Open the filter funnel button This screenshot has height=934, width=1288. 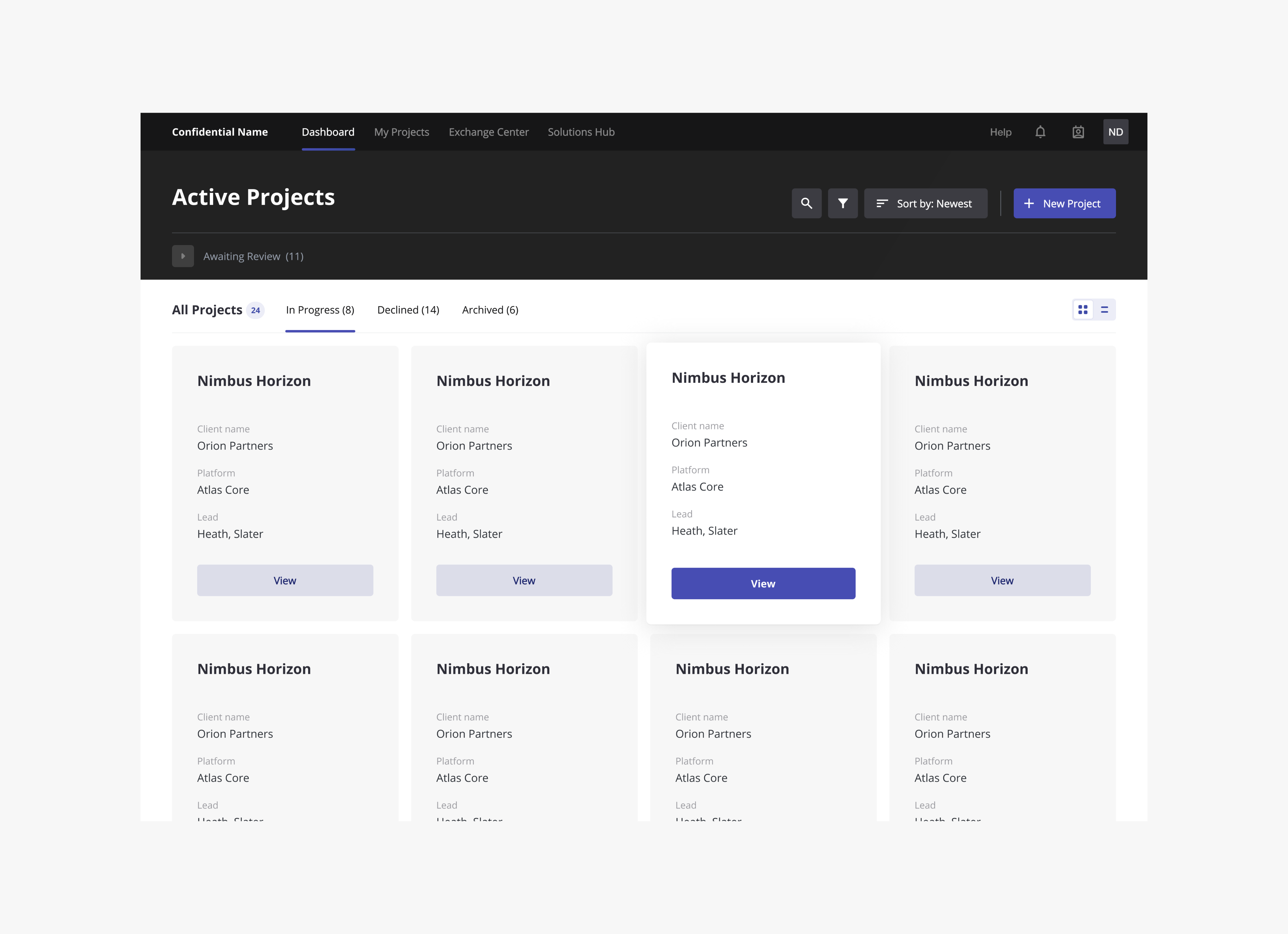(x=843, y=204)
